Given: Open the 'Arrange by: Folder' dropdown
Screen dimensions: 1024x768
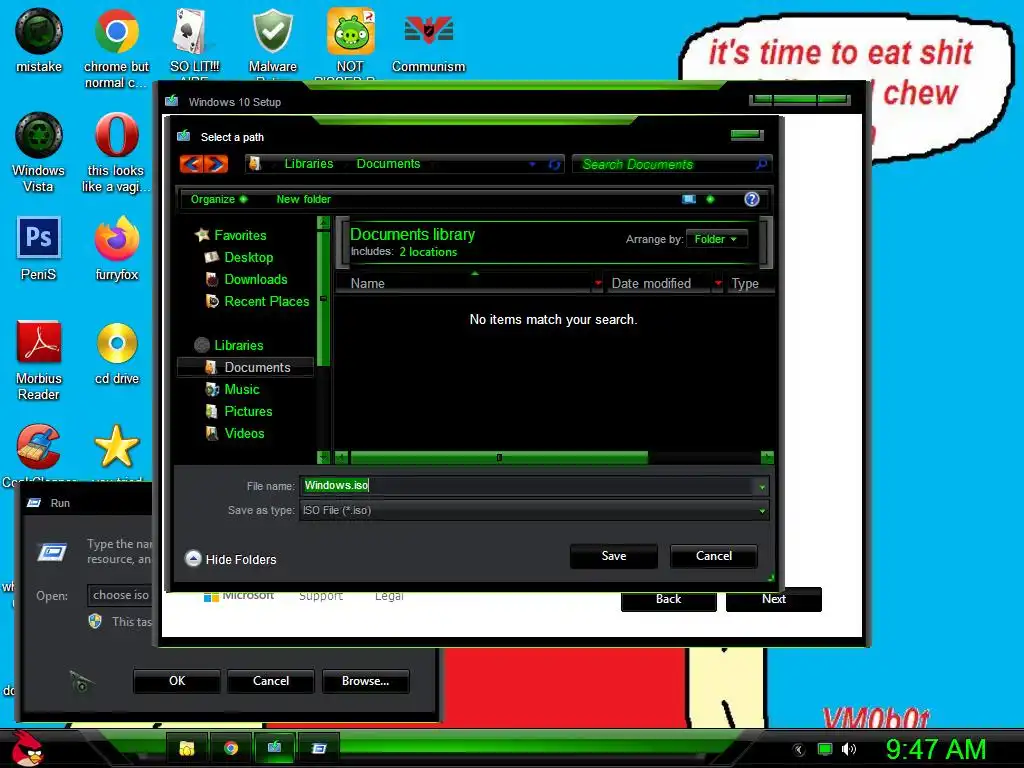Looking at the screenshot, I should 716,239.
